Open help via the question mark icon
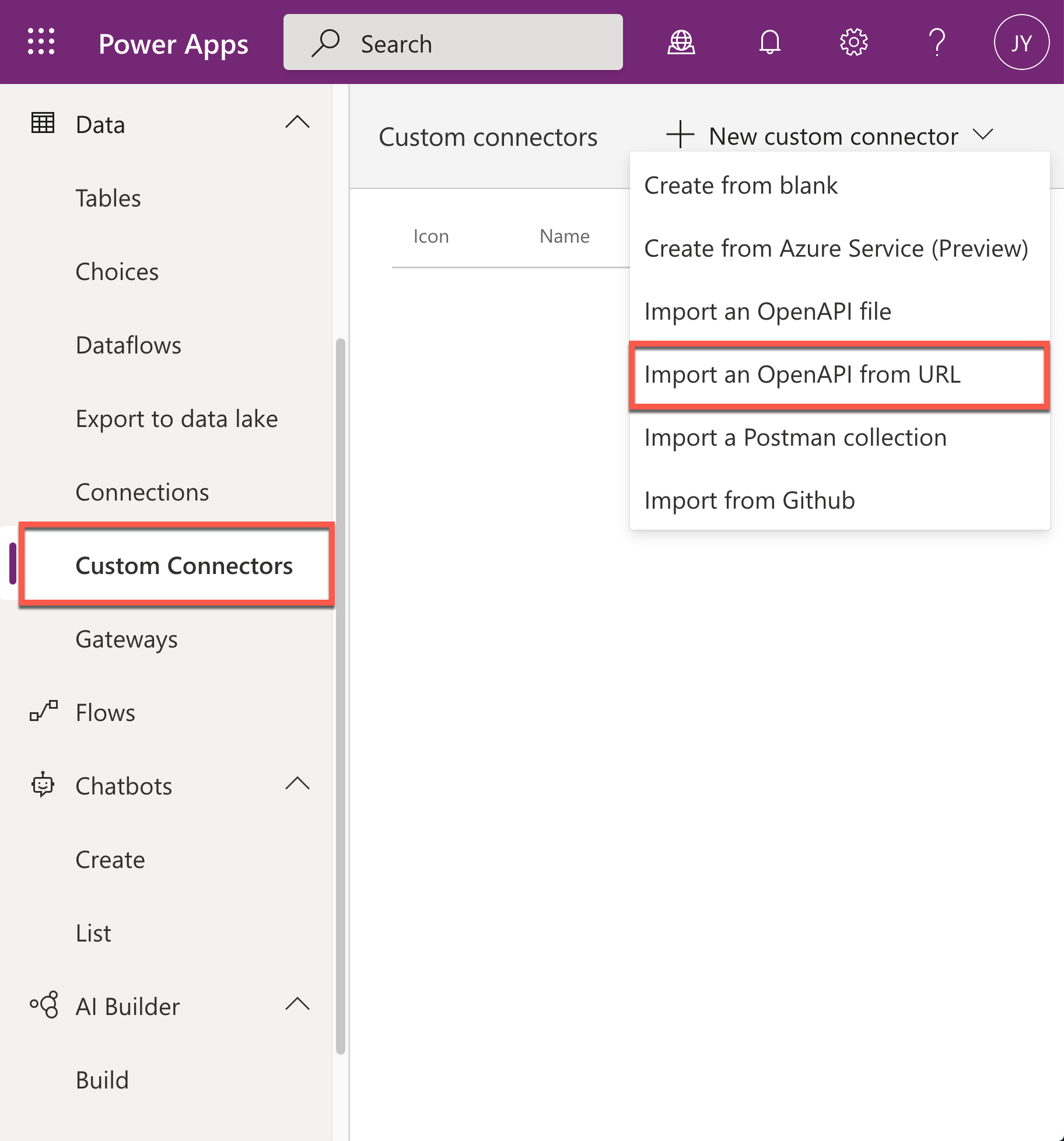 pyautogui.click(x=937, y=41)
